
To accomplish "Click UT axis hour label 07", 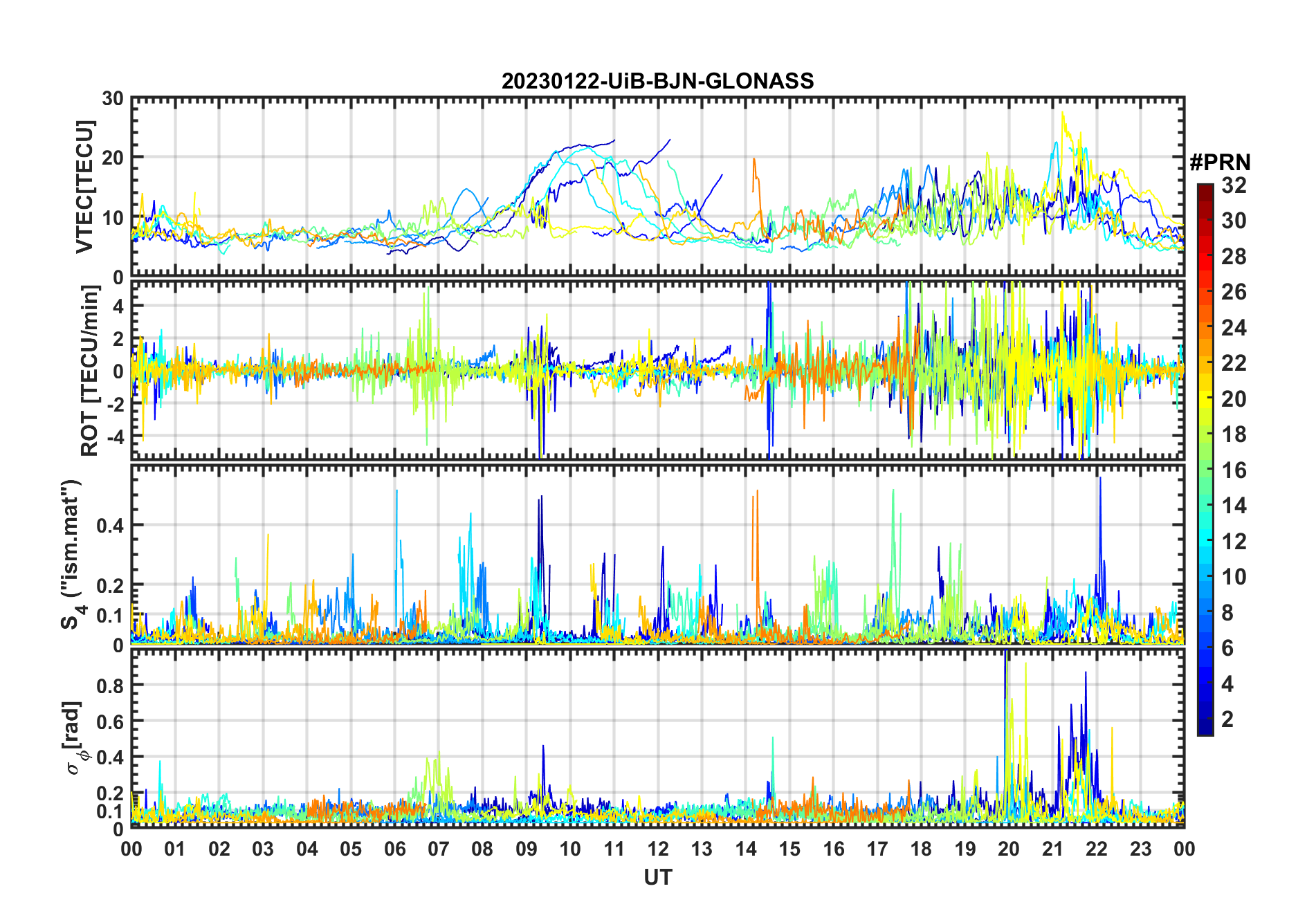I will [439, 849].
